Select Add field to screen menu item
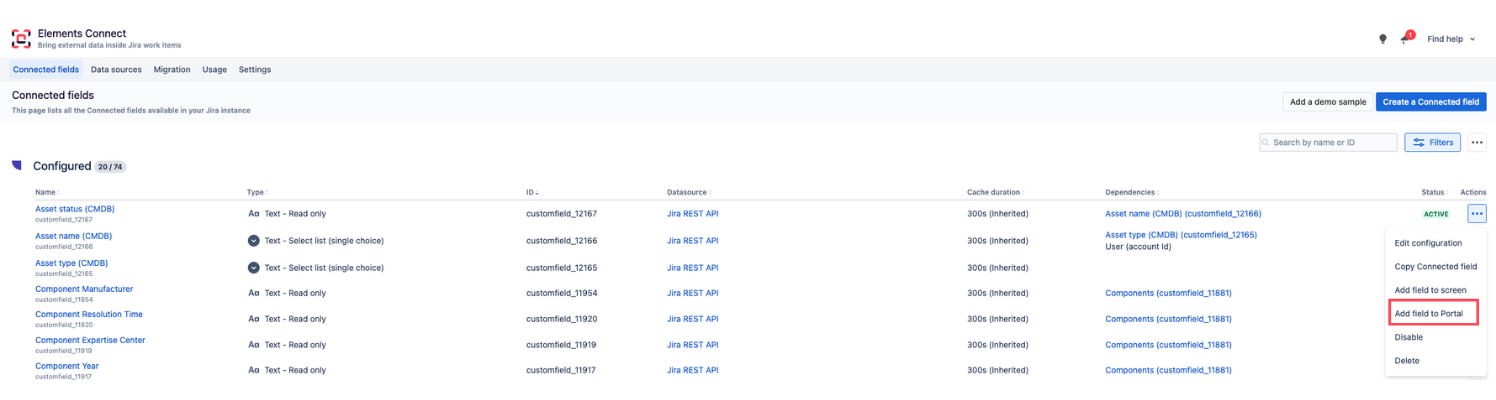The width and height of the screenshot is (1496, 400). pyautogui.click(x=1430, y=290)
